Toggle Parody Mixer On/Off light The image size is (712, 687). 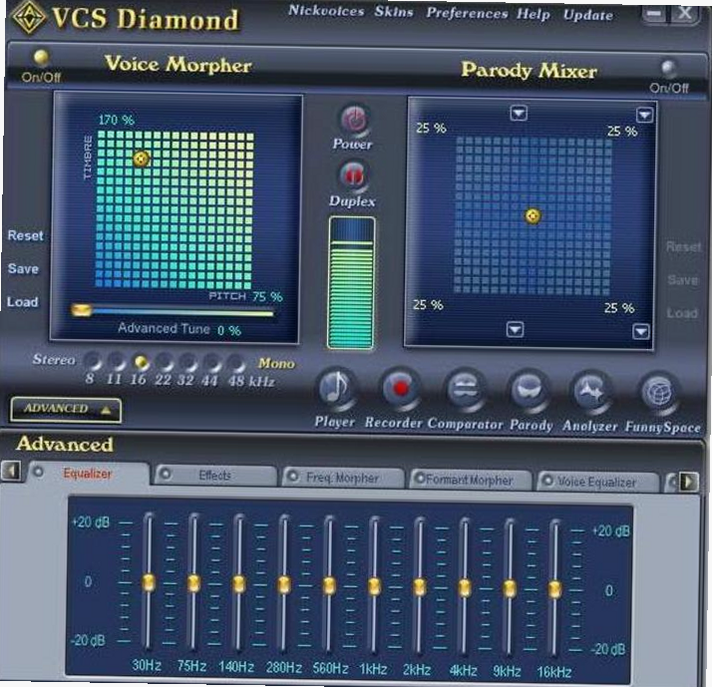(668, 69)
